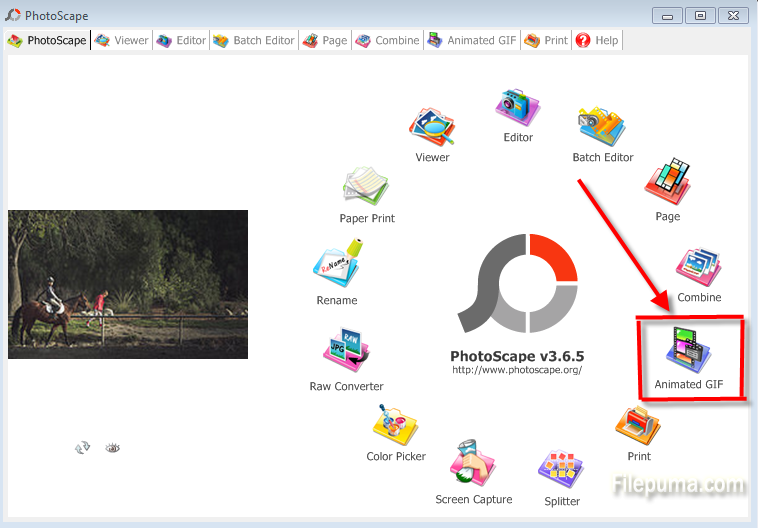Start the Screen Capture tool
Viewport: 758px width, 528px height.
pyautogui.click(x=473, y=465)
